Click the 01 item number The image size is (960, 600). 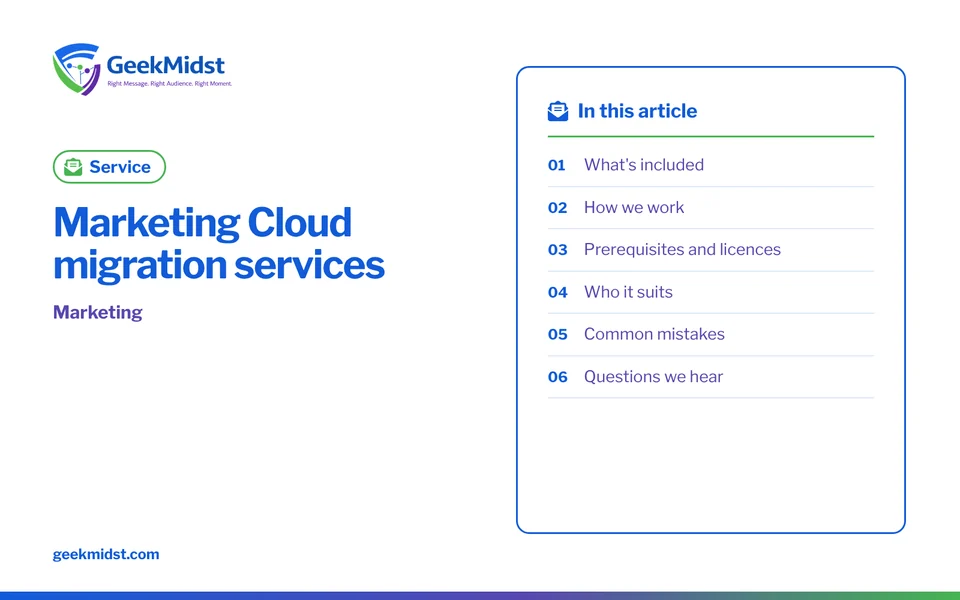[557, 165]
